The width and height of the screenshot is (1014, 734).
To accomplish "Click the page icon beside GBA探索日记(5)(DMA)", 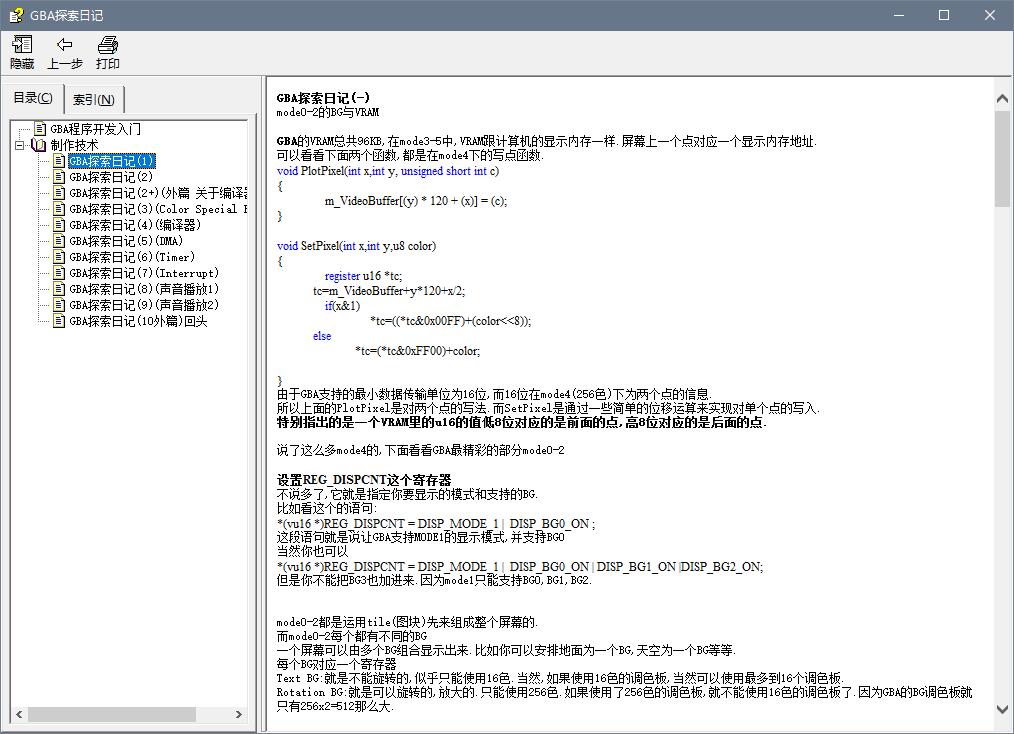I will 57,240.
